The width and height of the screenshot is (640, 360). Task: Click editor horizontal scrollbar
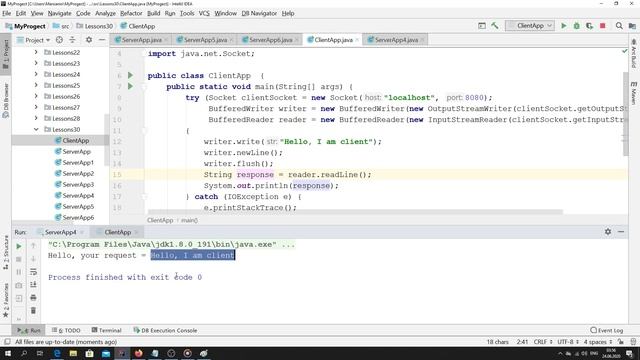tap(355, 212)
